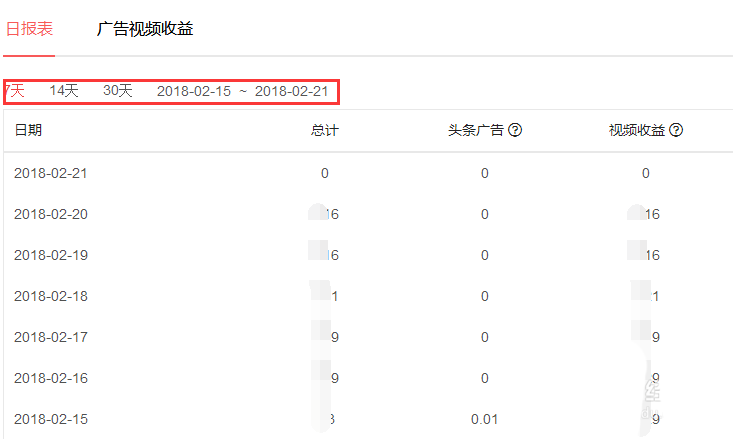Click the 头条广告 column header text
This screenshot has width=733, height=439.
click(x=476, y=131)
